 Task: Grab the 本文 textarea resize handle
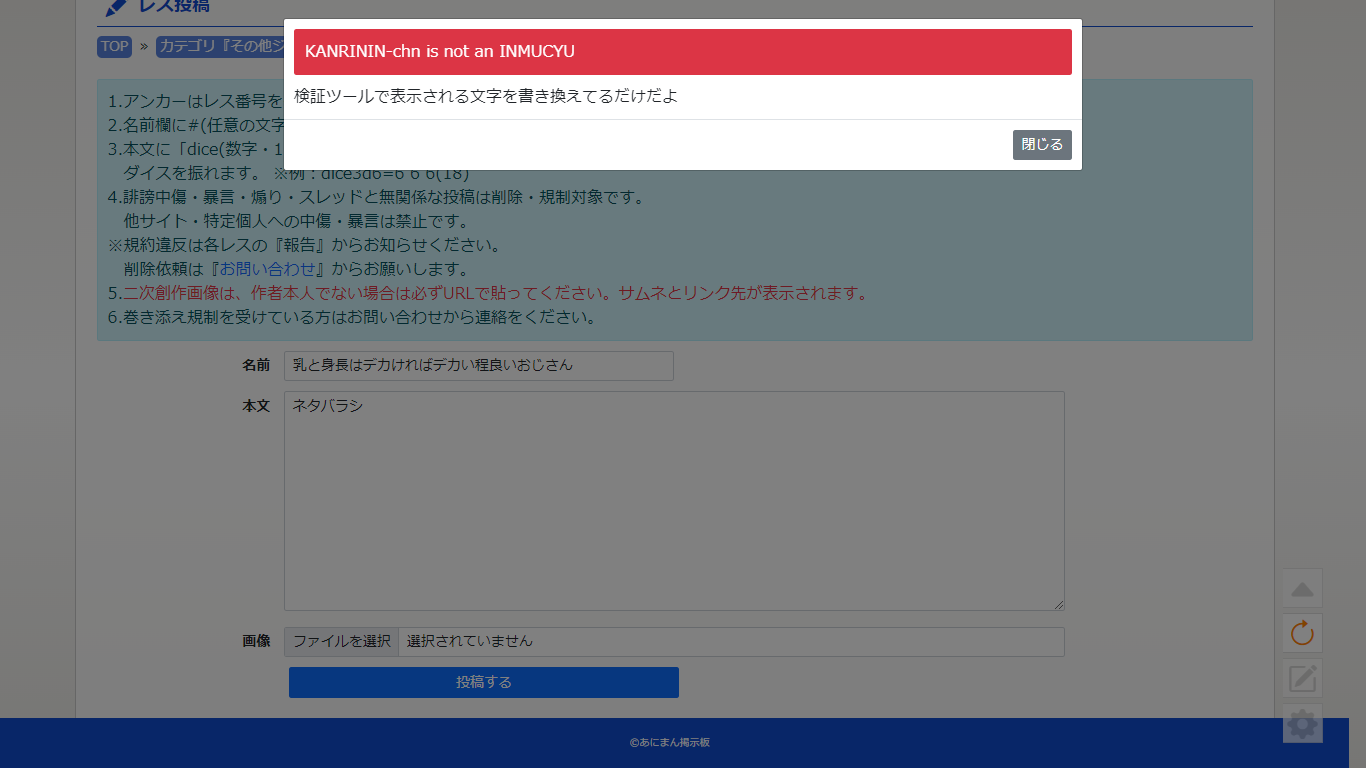(1058, 604)
